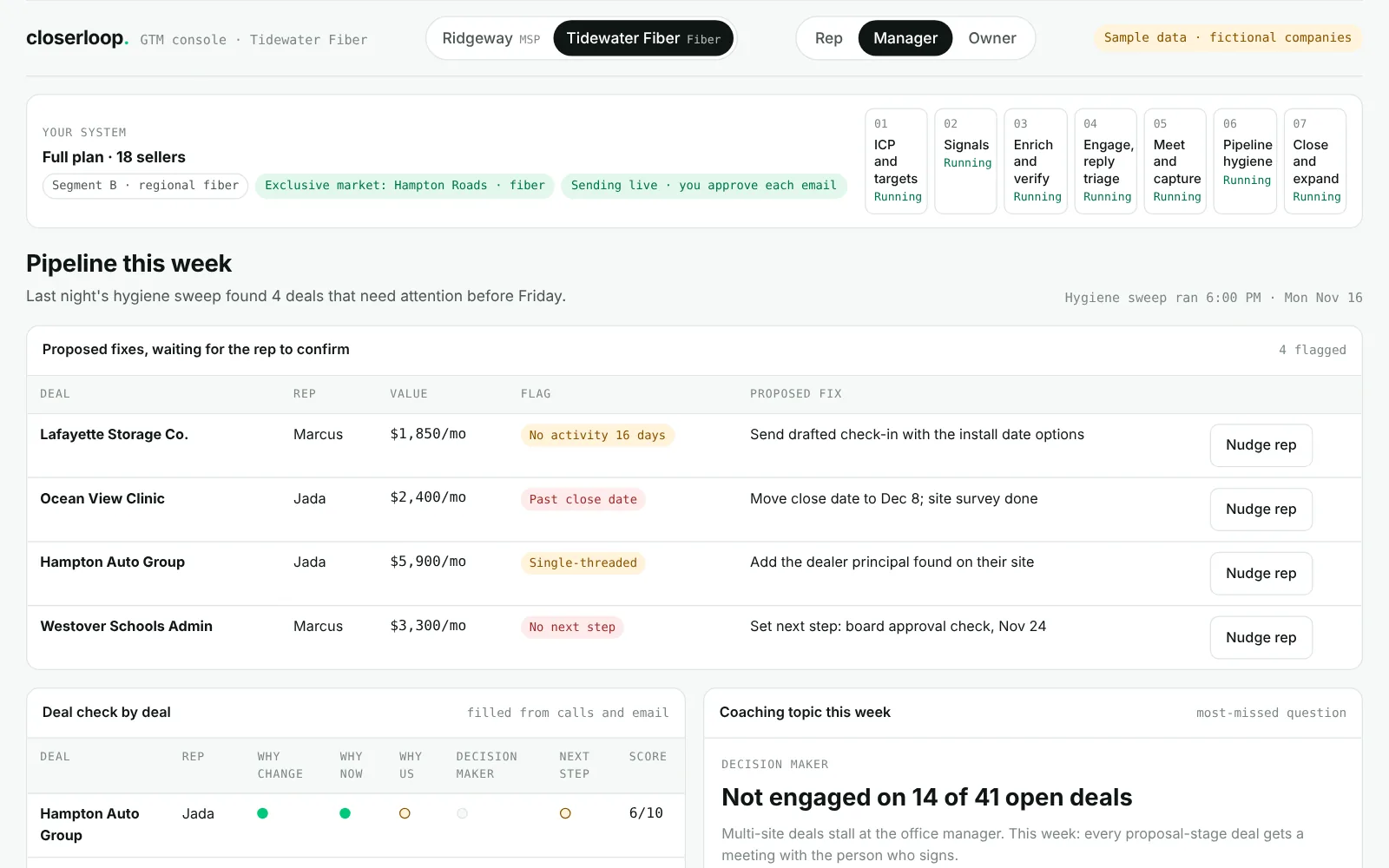This screenshot has height=868, width=1389.
Task: Nudge rep for Ocean View Clinic
Action: (x=1261, y=510)
